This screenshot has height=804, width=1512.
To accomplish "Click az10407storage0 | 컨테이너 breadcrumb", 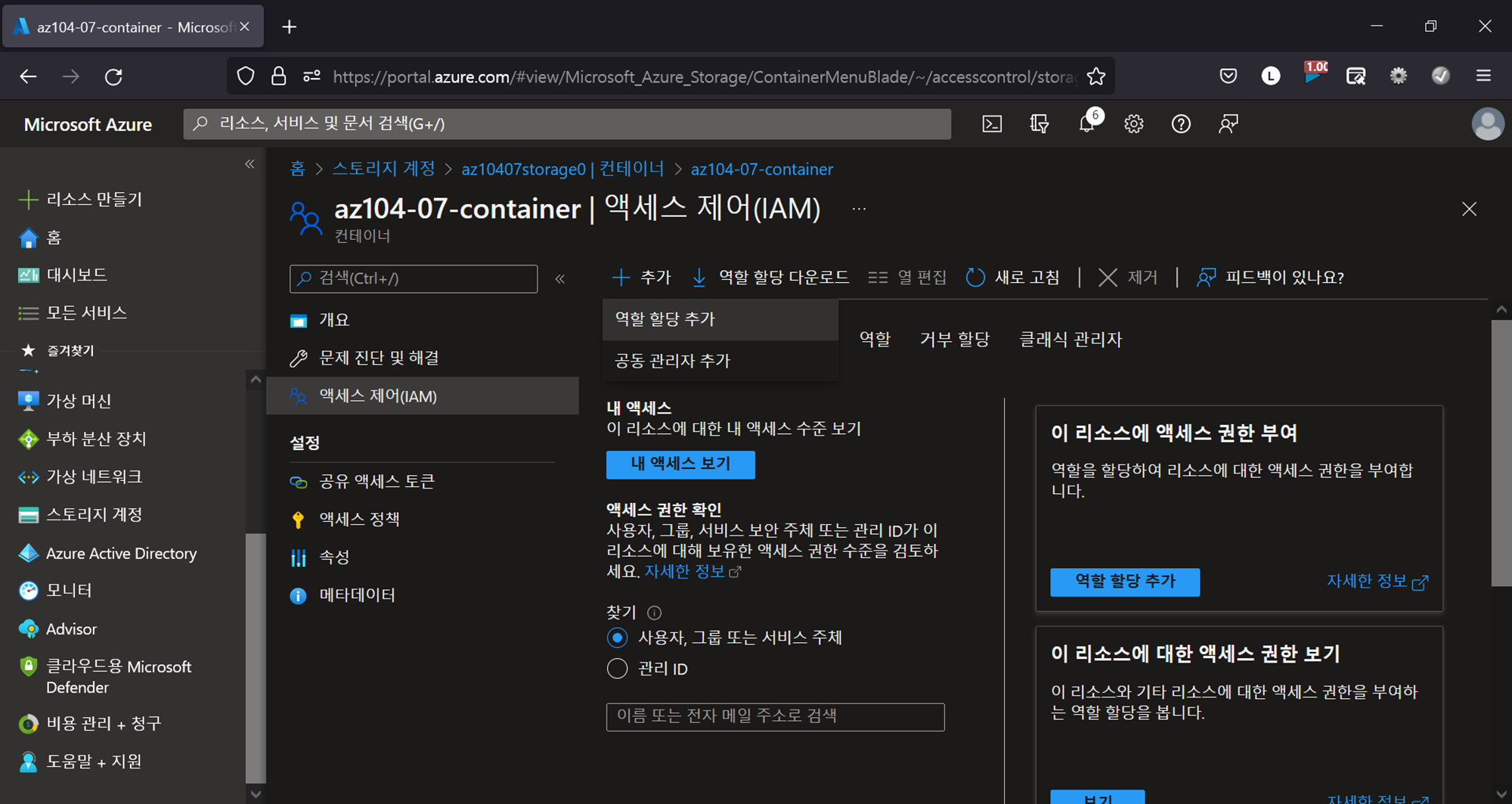I will (562, 169).
